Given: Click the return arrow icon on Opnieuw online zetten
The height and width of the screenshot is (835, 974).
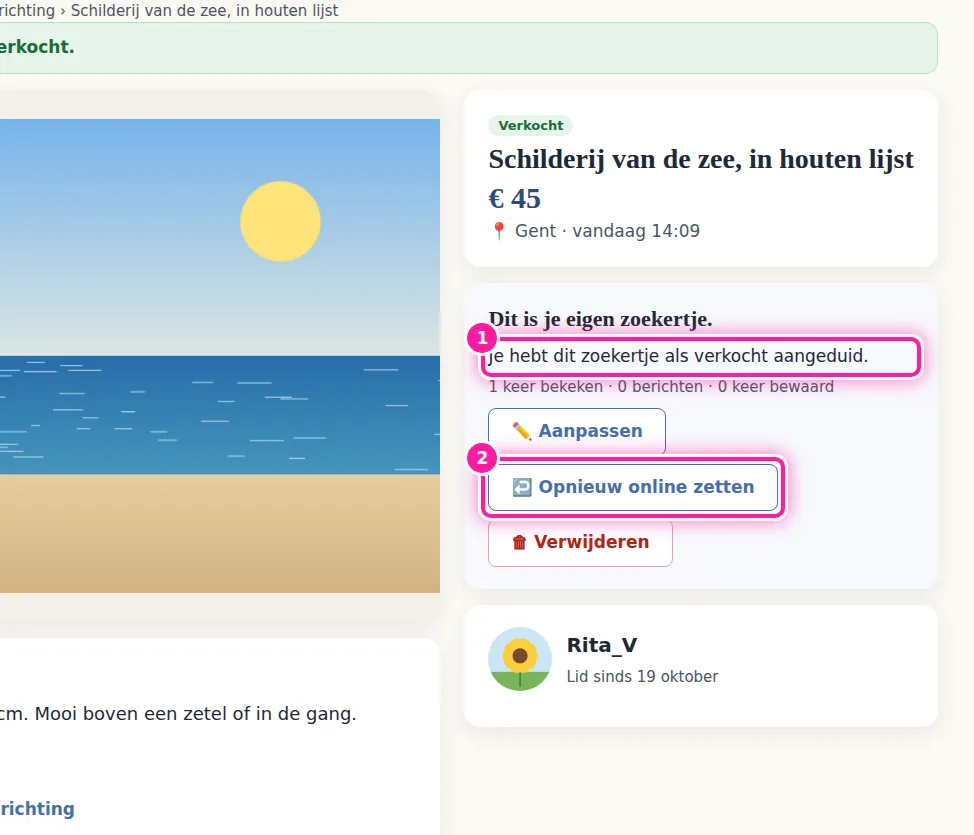Looking at the screenshot, I should coord(522,487).
